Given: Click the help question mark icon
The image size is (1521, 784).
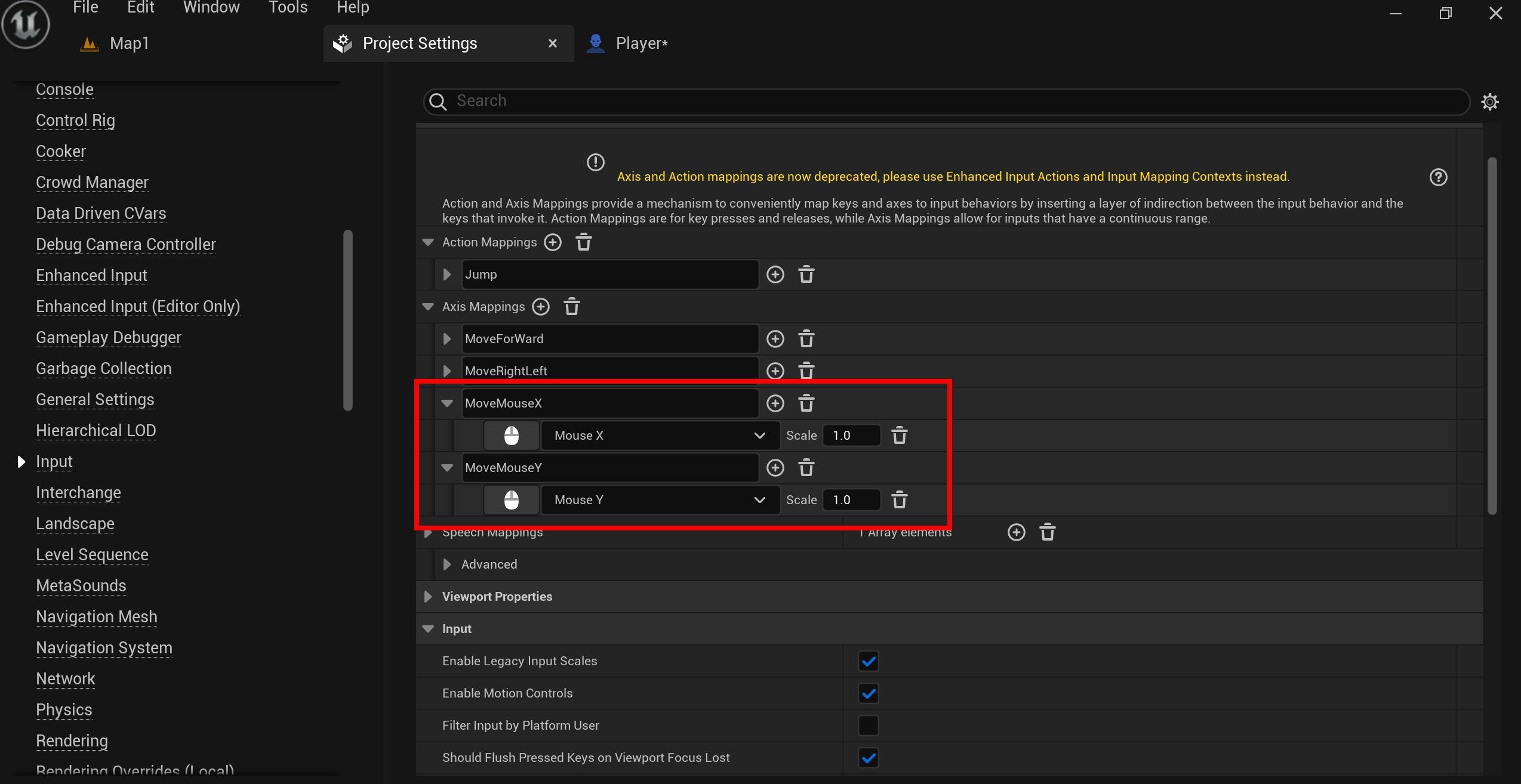Looking at the screenshot, I should [x=1439, y=177].
